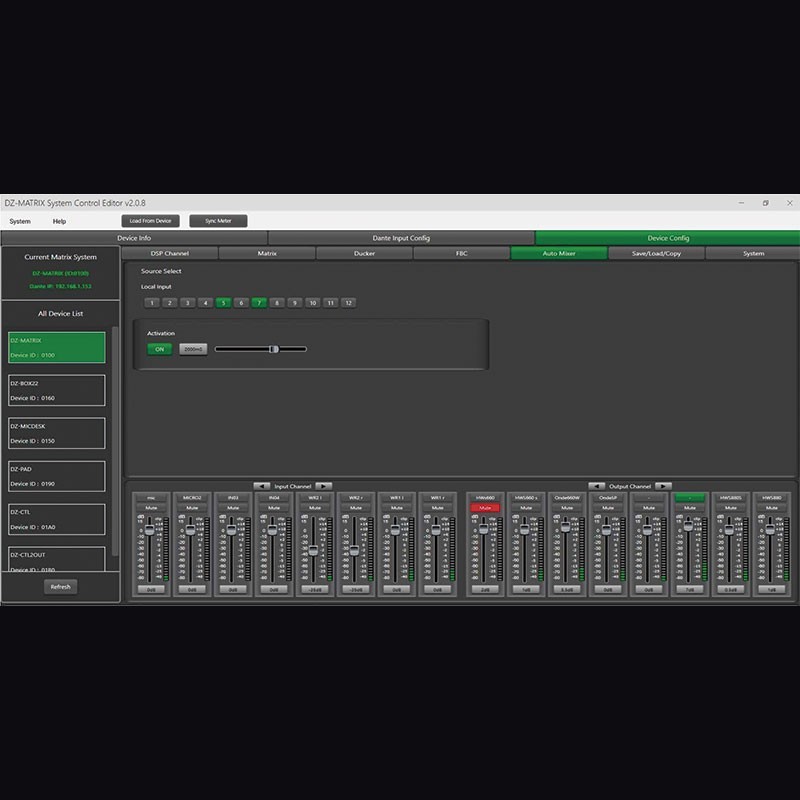Mute the WR2 l input channel

click(x=315, y=508)
